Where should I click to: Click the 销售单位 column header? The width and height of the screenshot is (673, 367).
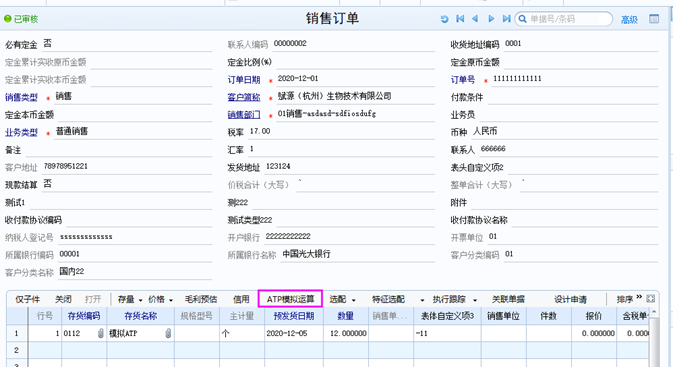(x=503, y=316)
